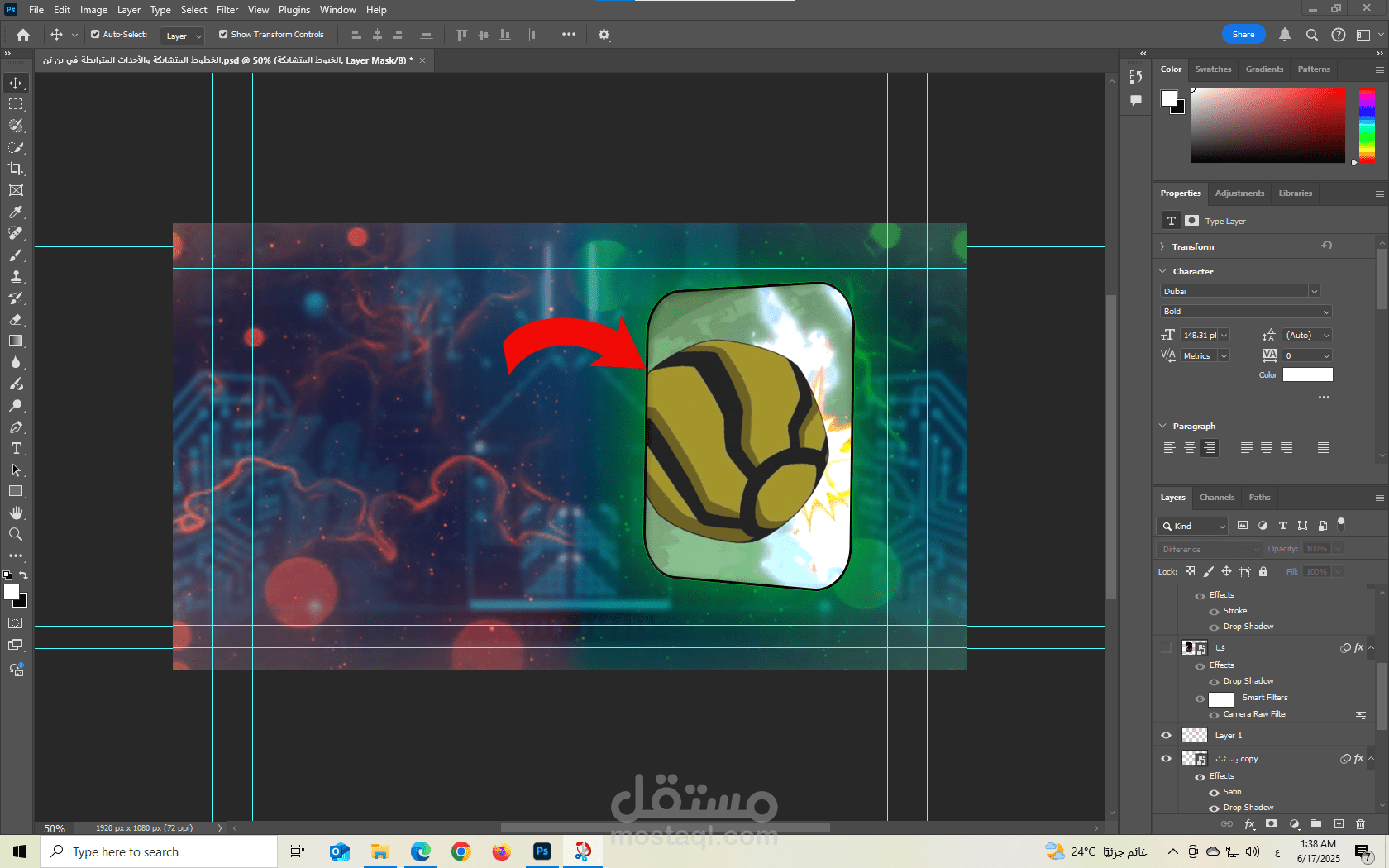
Task: Click the Home icon in options bar
Action: tap(23, 35)
